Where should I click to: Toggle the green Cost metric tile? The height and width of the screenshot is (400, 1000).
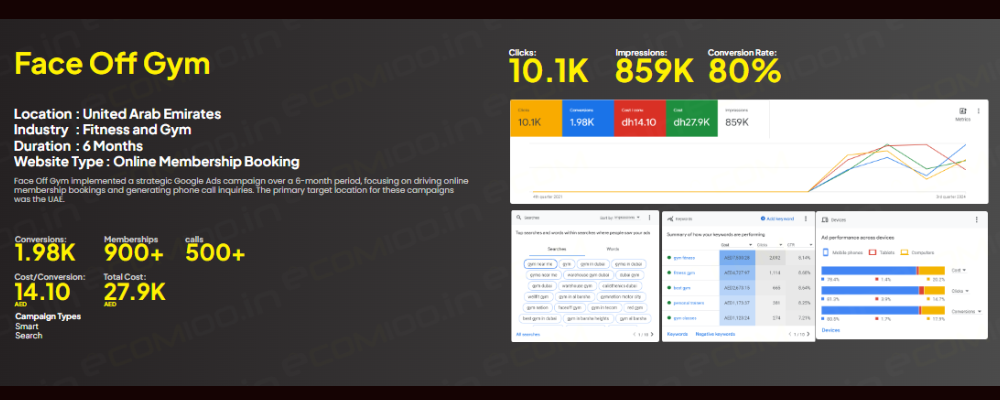(x=692, y=117)
